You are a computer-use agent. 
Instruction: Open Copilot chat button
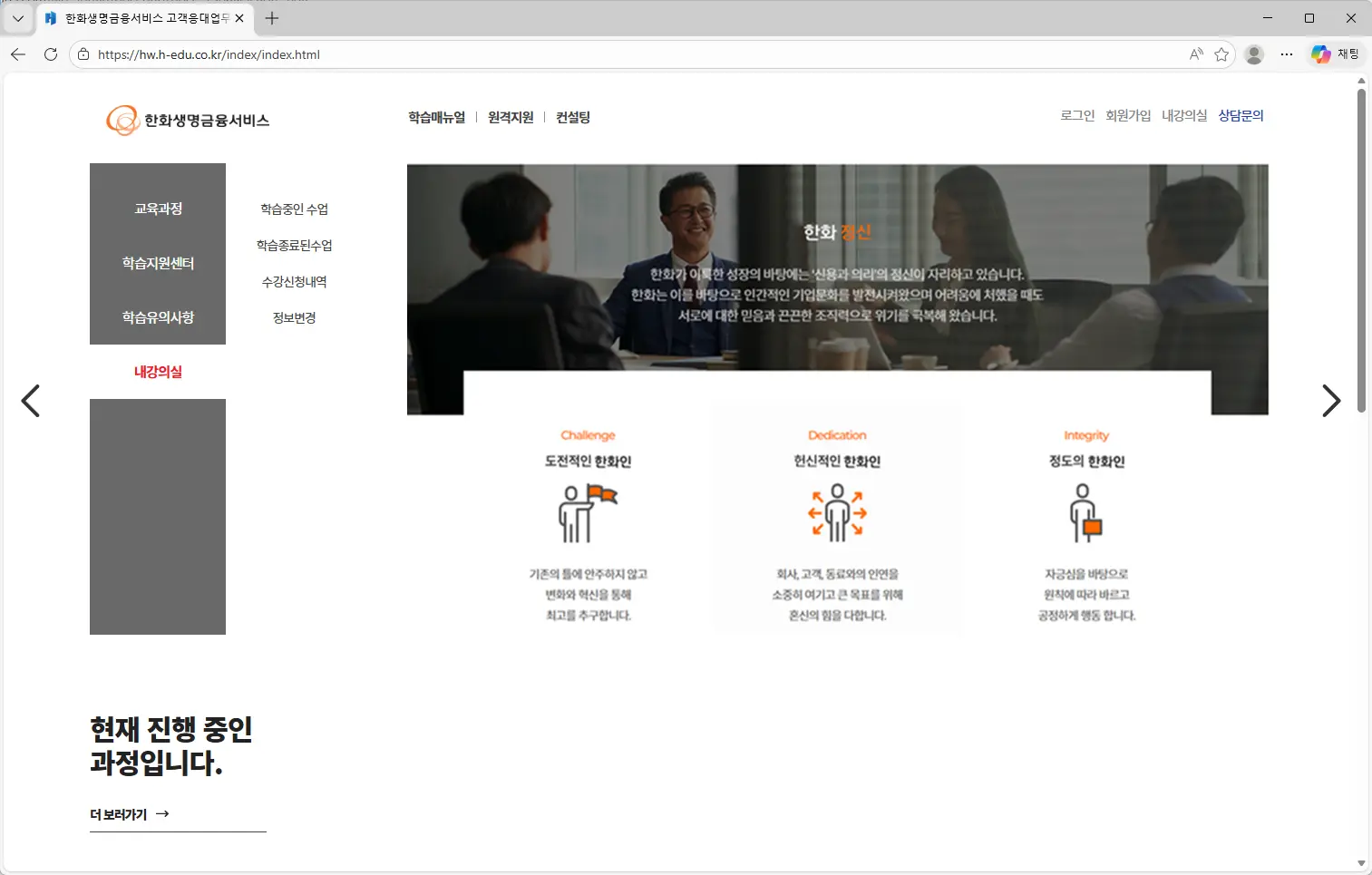1335,54
